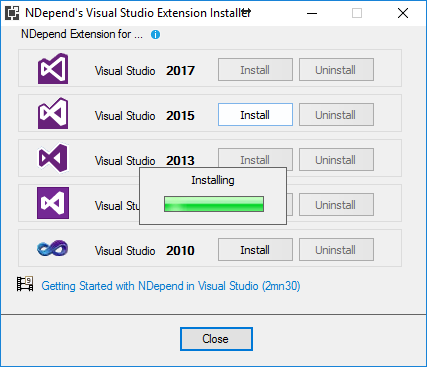
Task: Click Uninstall for Visual Studio 2010
Action: 336,250
